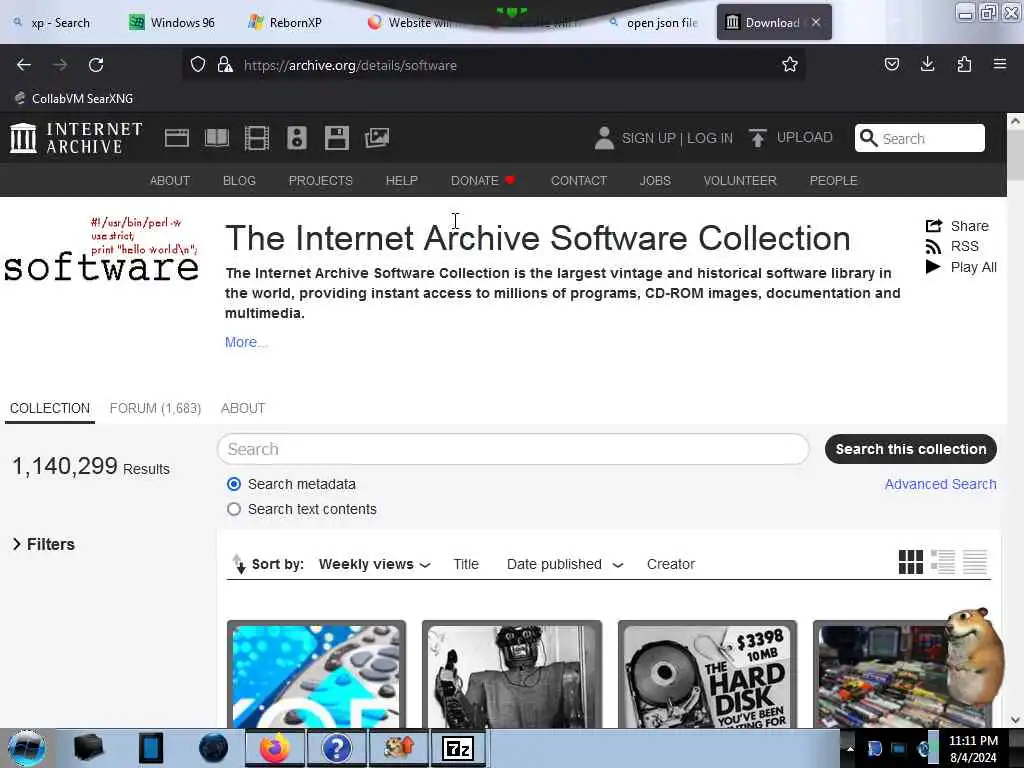
Task: Switch to extended list view
Action: tap(942, 562)
